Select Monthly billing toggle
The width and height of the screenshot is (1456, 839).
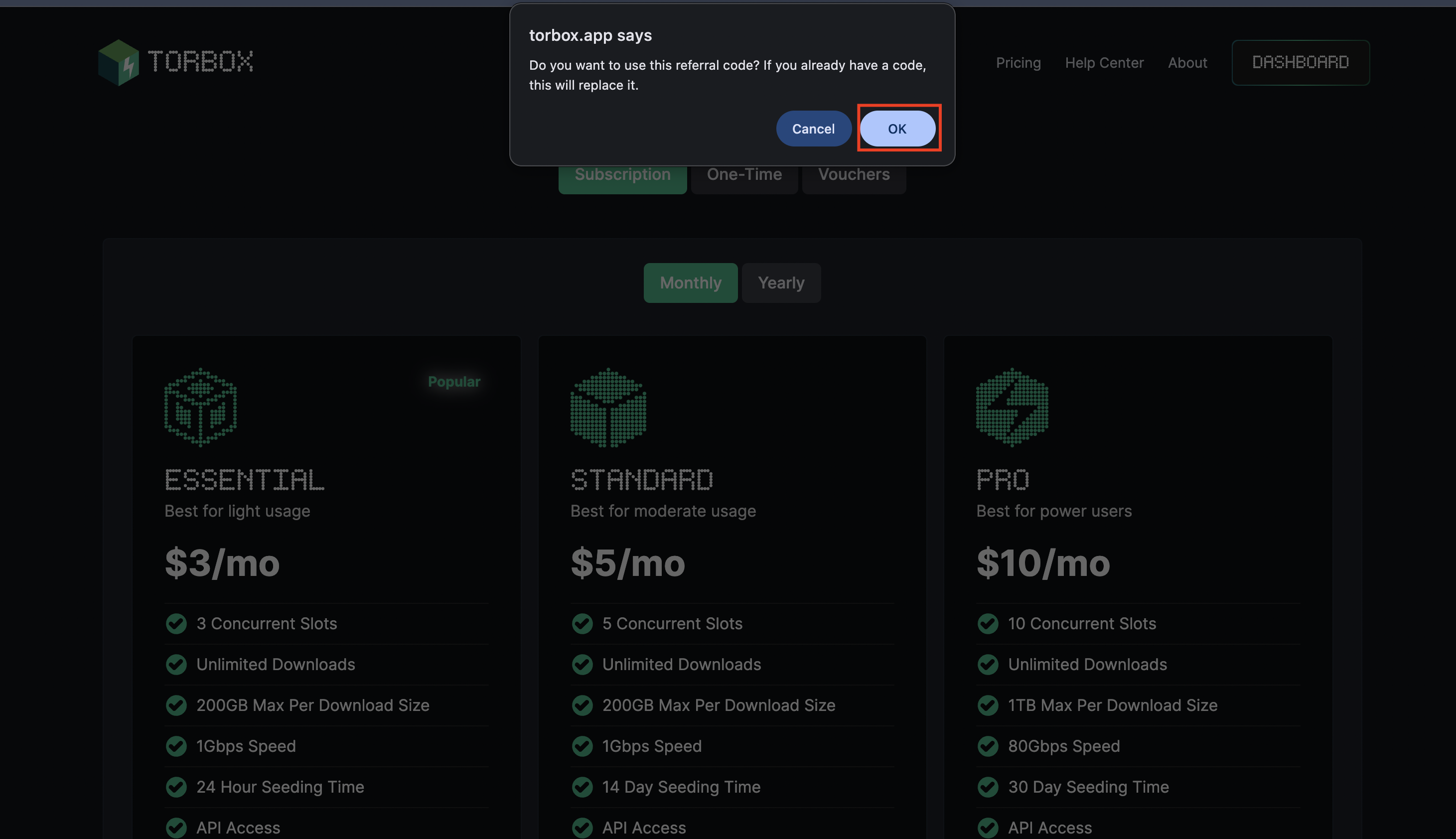[x=690, y=283]
